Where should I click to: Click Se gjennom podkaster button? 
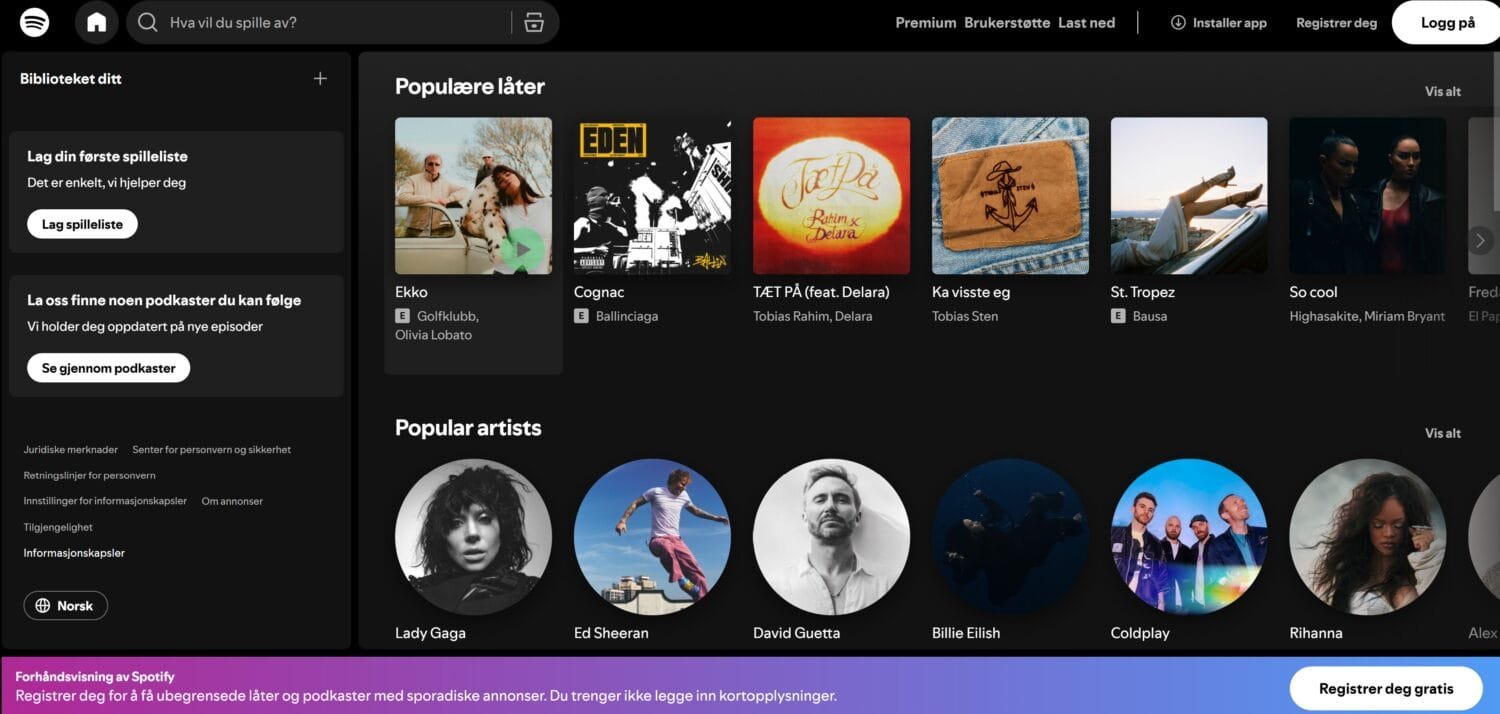click(108, 368)
